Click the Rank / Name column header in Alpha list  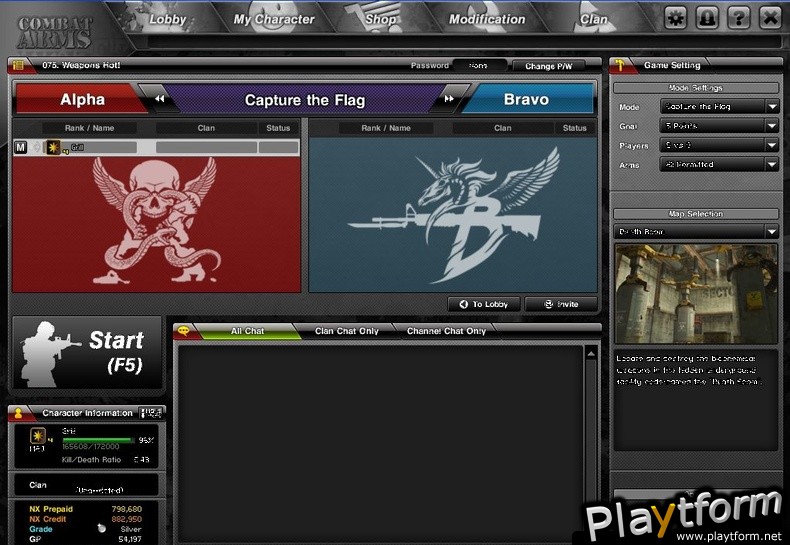[x=89, y=128]
